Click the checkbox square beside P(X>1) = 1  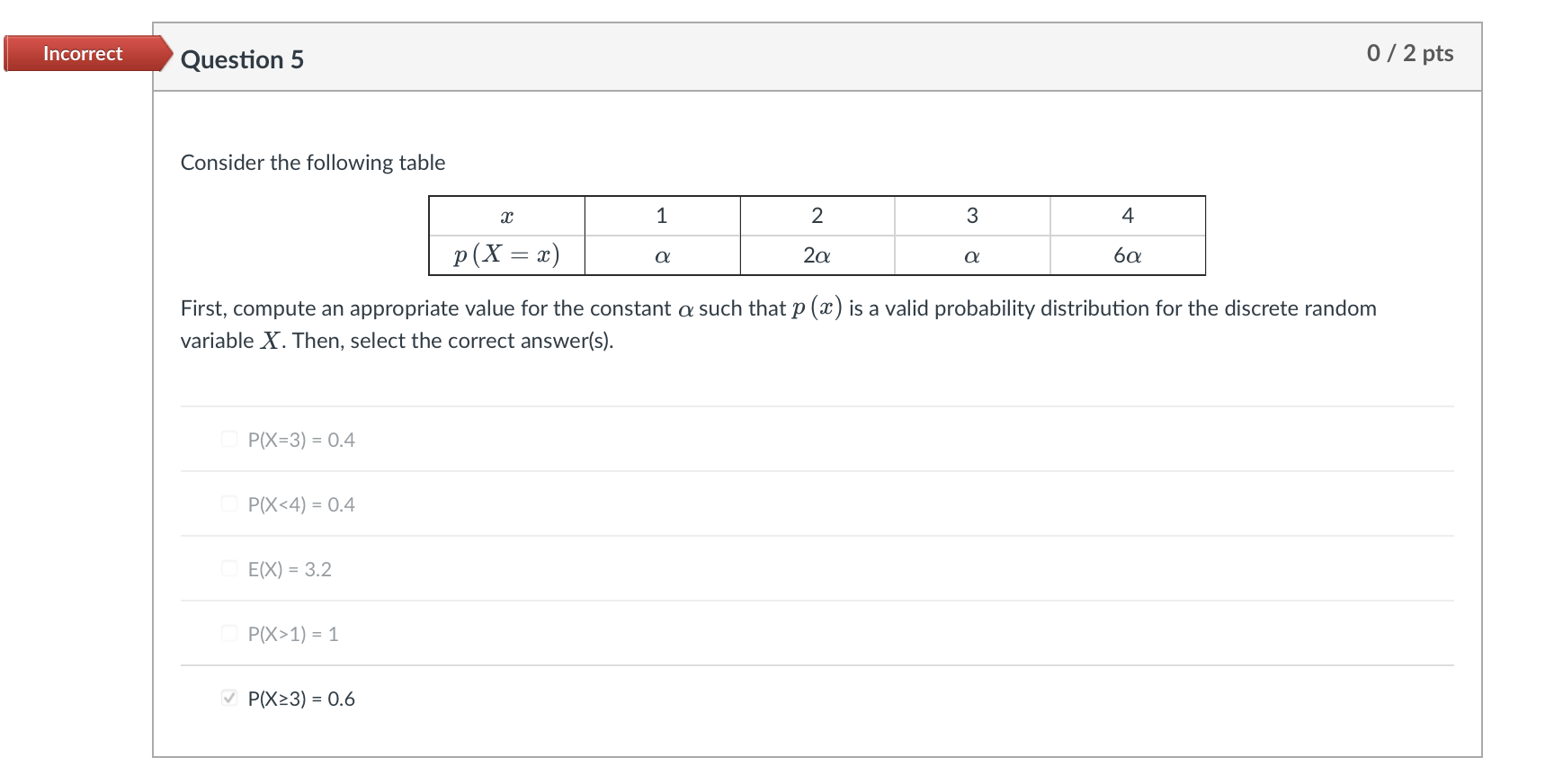click(x=228, y=634)
